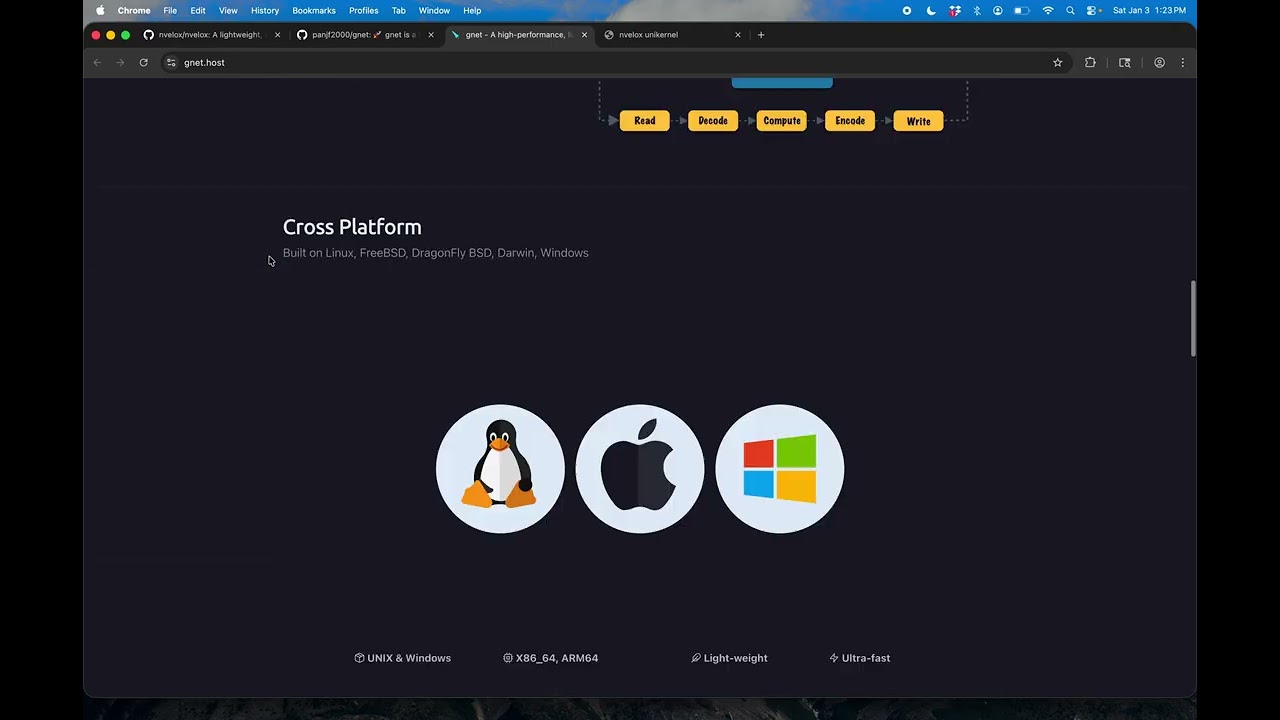The height and width of the screenshot is (720, 1280).
Task: Open date and time in menu bar
Action: (x=1149, y=10)
